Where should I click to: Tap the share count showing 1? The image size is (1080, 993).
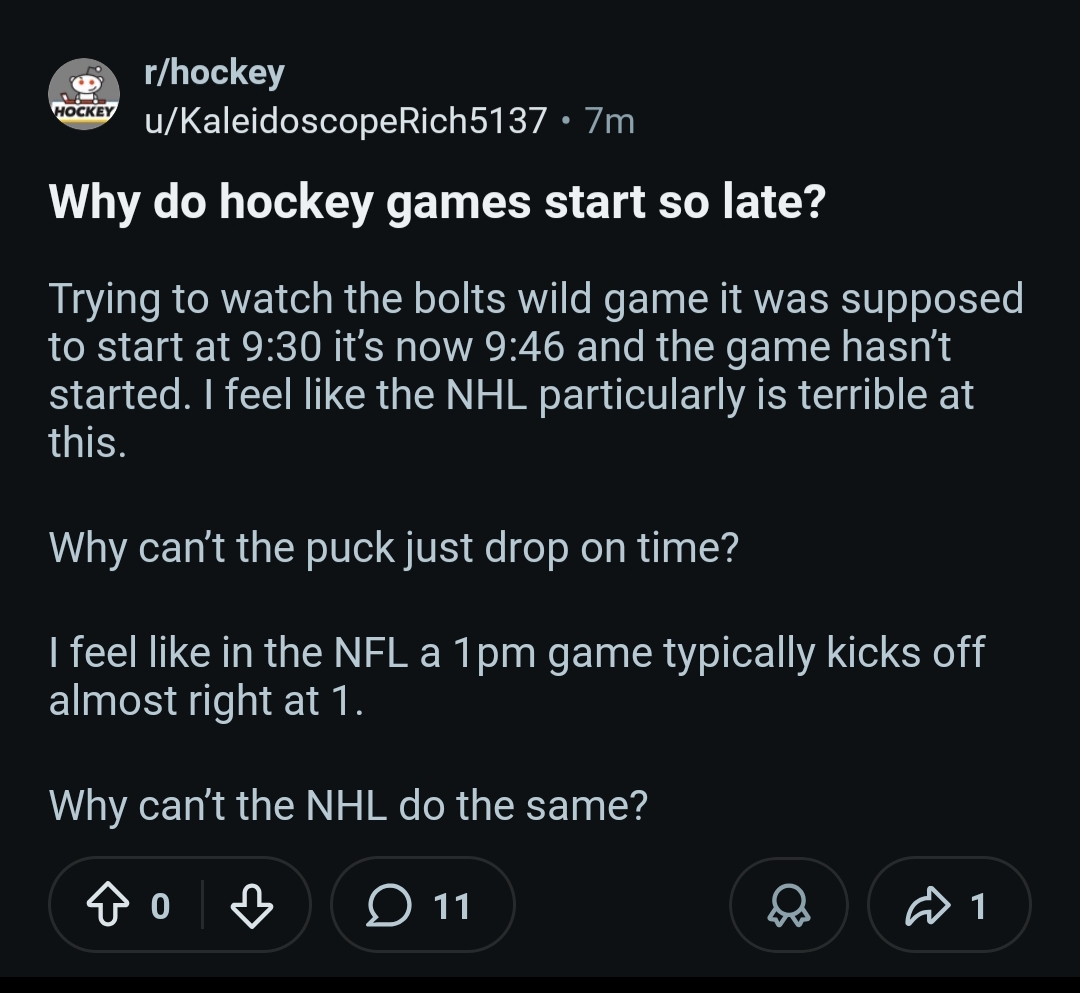pos(978,906)
